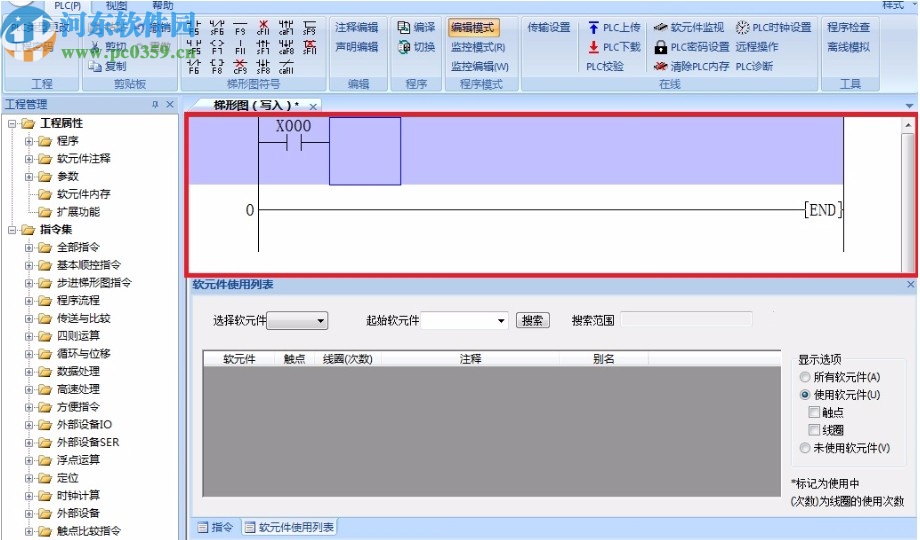
Task: Insert the F7 coil symbol
Action: click(x=217, y=47)
